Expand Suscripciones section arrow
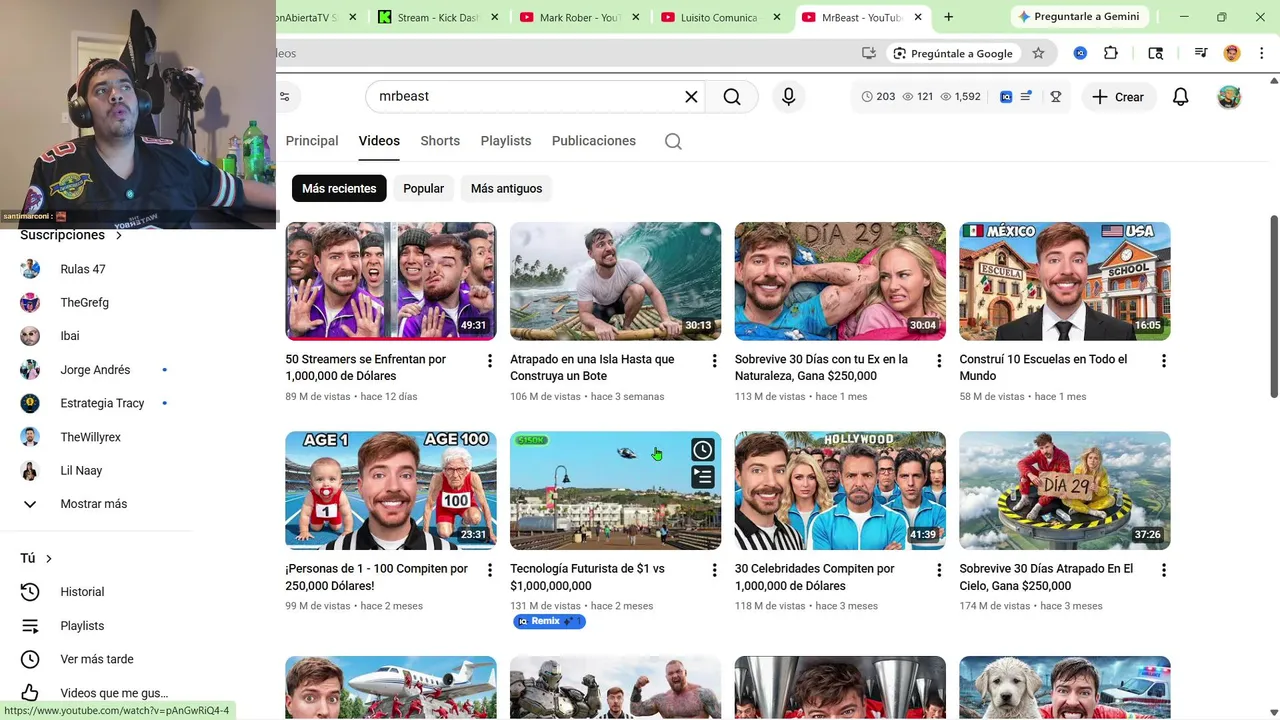 pos(118,236)
